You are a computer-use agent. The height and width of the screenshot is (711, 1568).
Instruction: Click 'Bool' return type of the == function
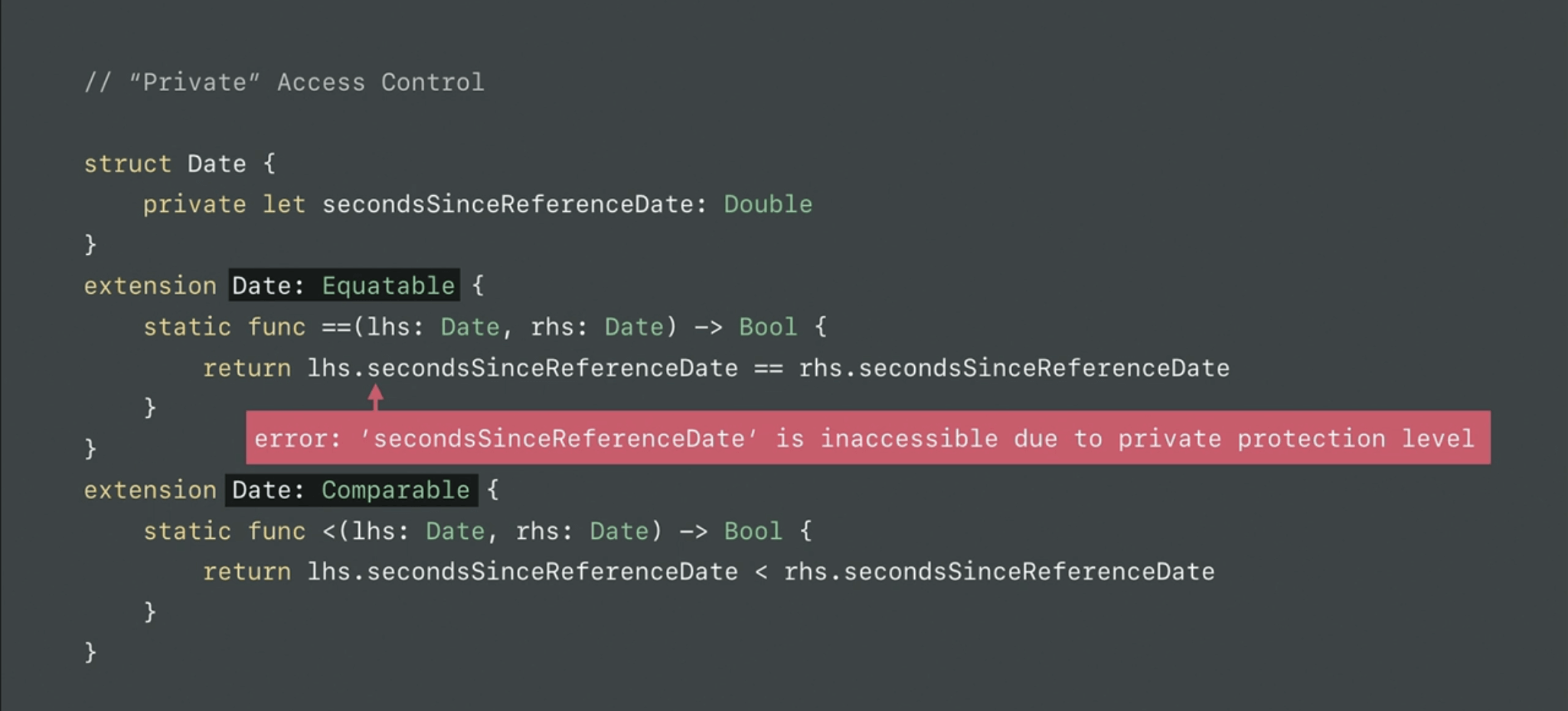pos(768,328)
